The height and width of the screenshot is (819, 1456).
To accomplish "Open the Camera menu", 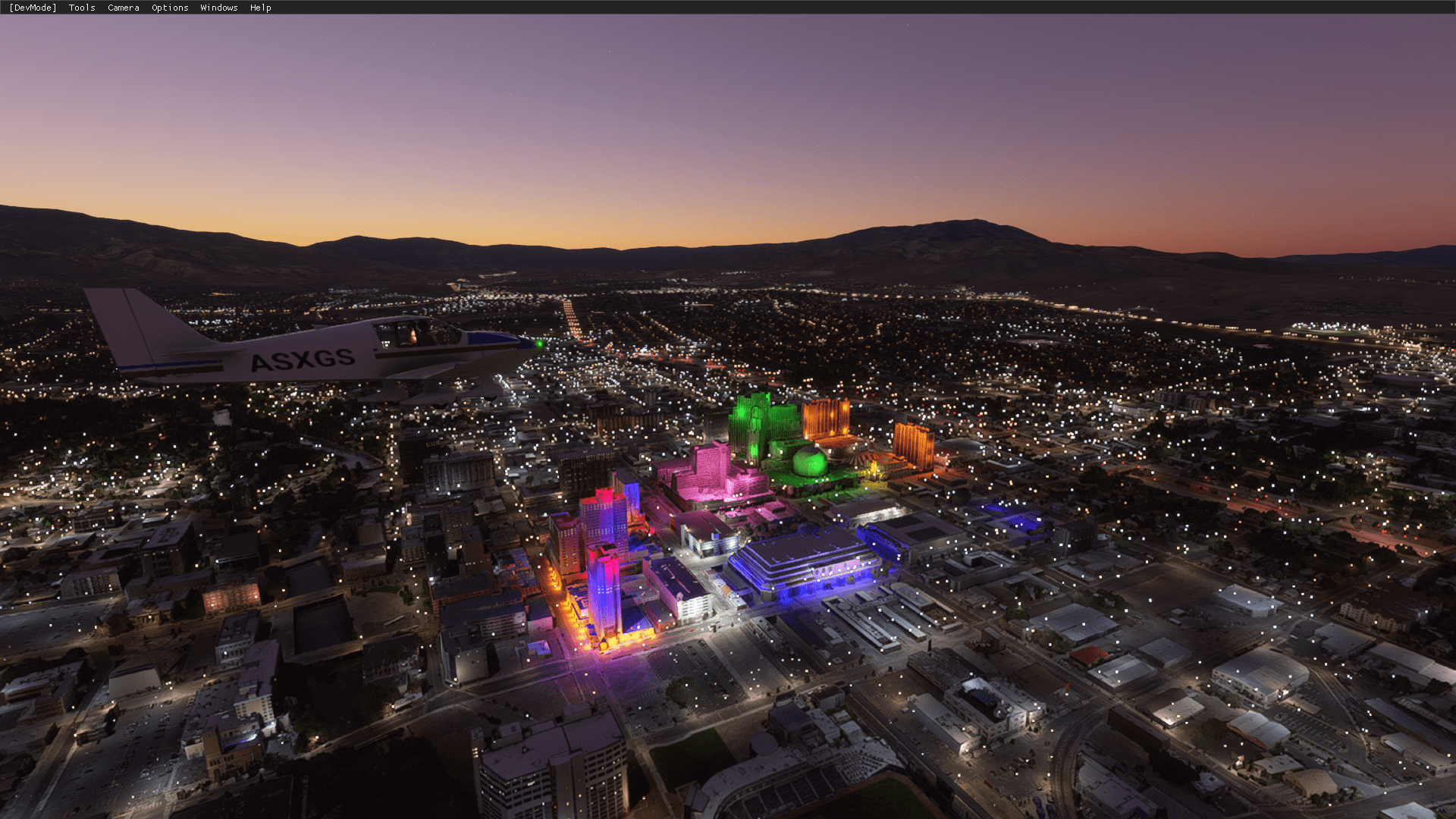I will pos(124,8).
